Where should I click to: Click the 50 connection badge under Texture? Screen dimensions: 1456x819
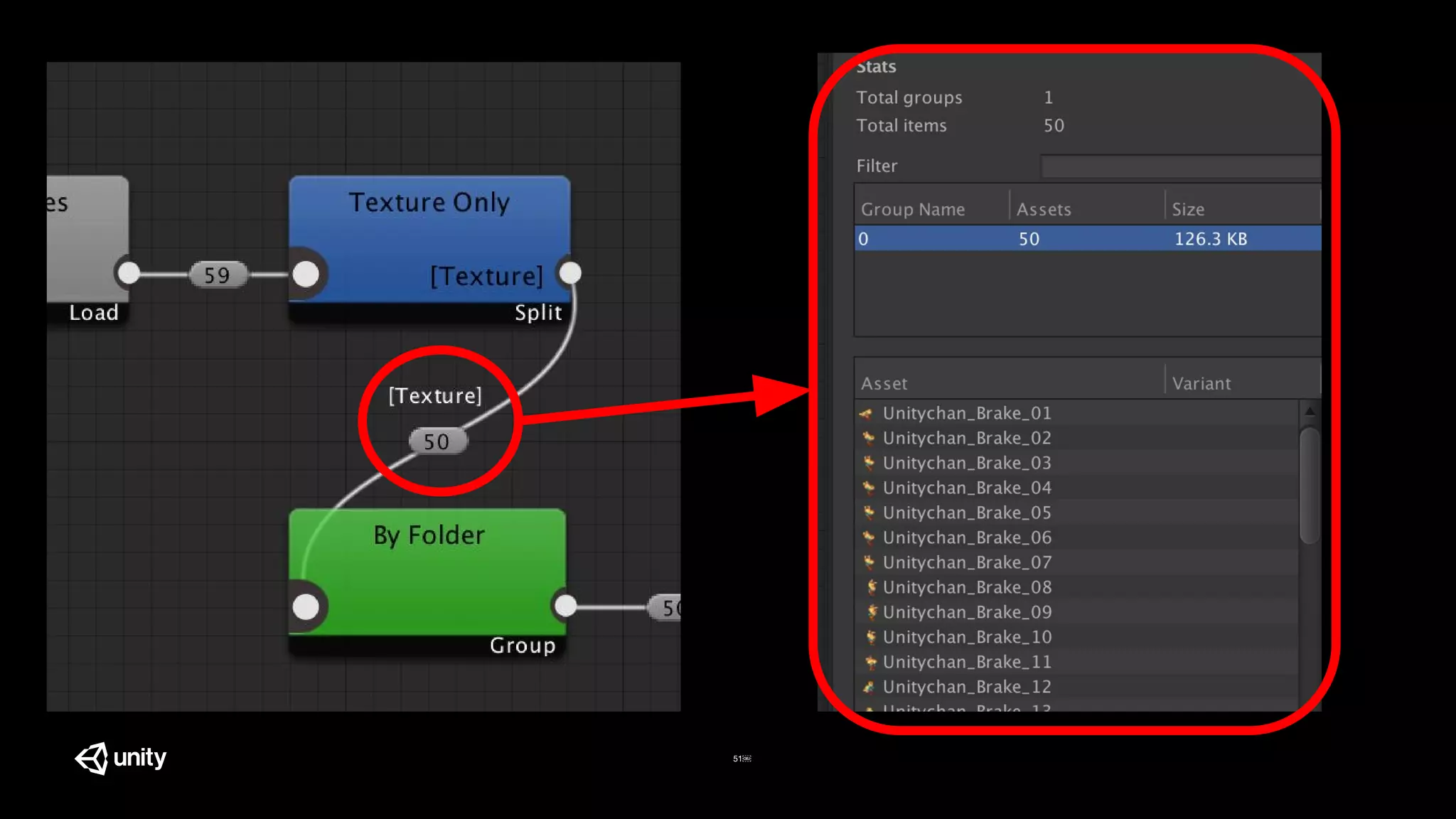(x=437, y=441)
